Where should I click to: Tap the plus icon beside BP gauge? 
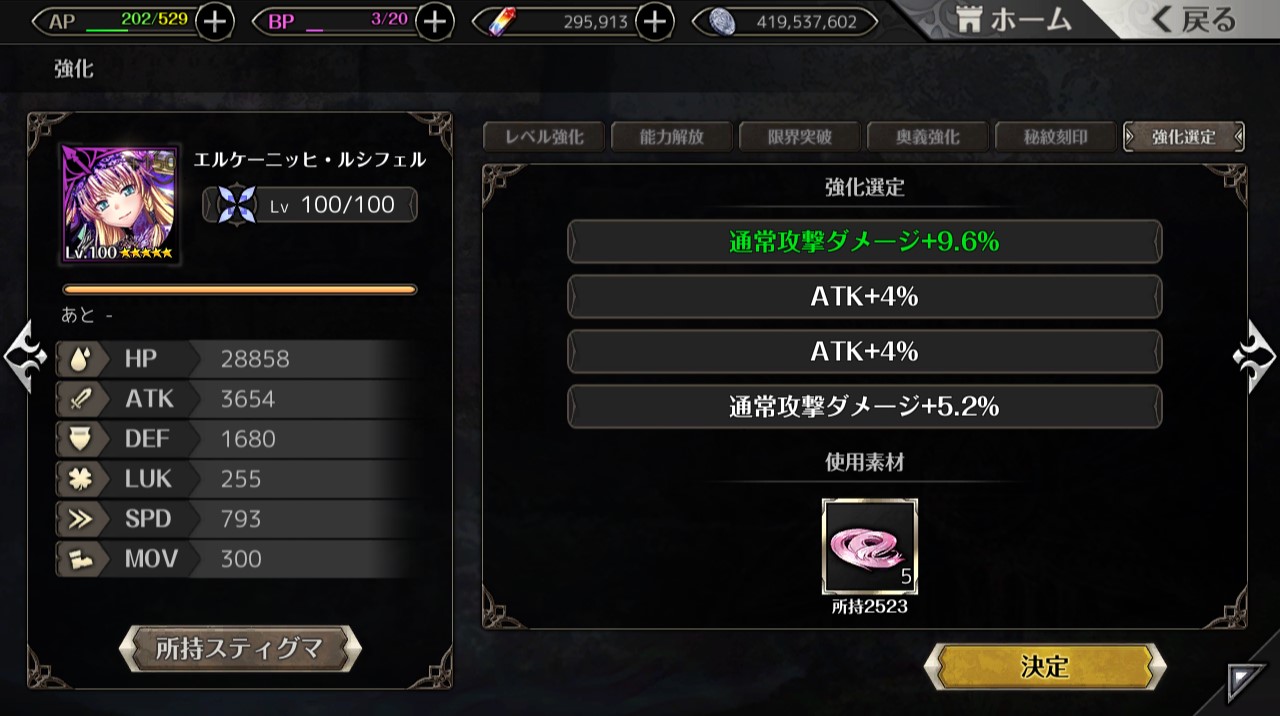tap(434, 21)
